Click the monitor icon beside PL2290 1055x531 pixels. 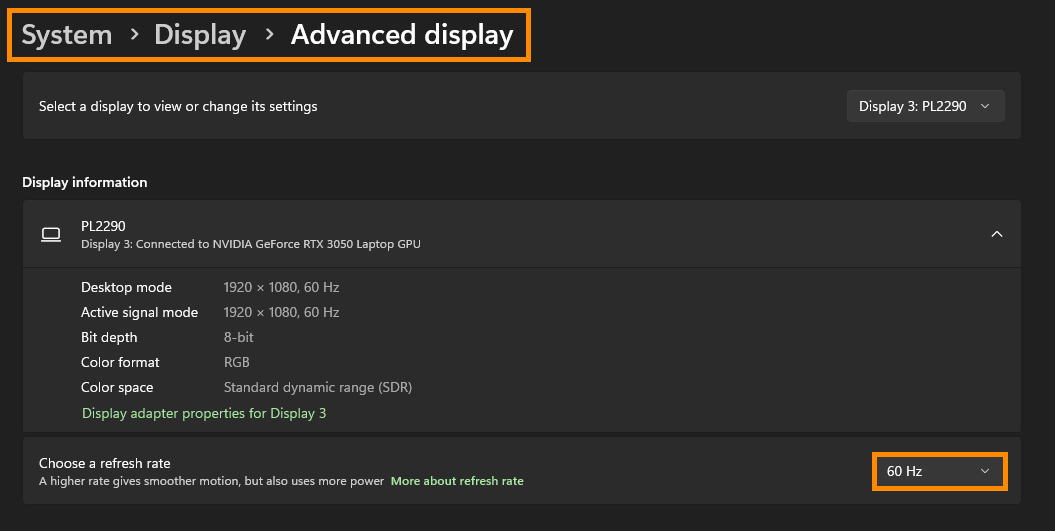pos(51,234)
